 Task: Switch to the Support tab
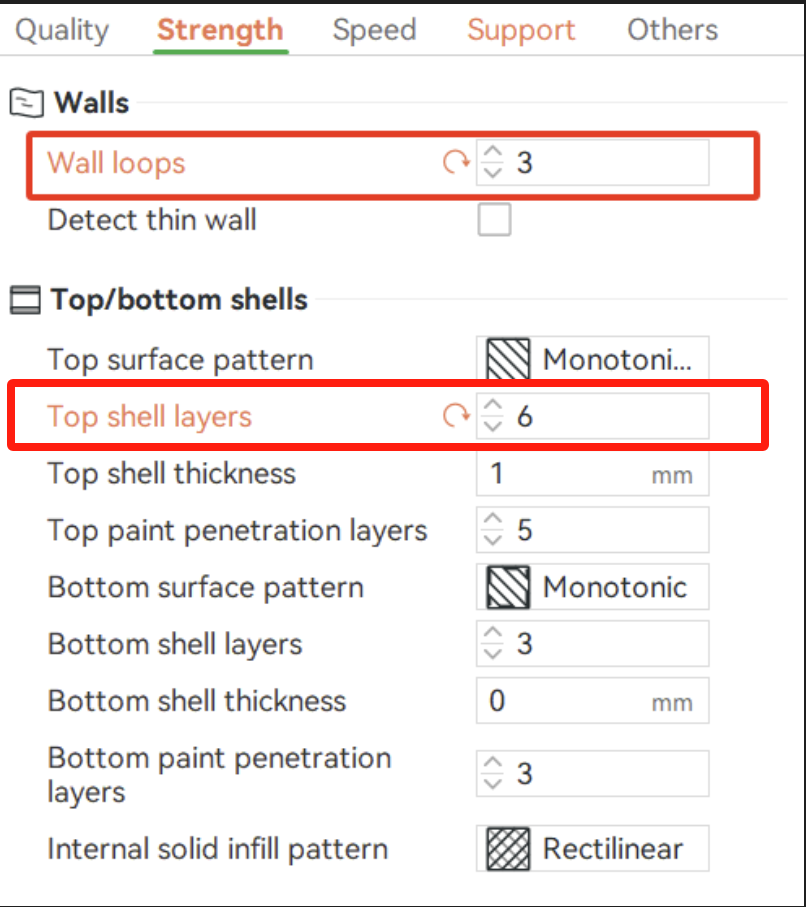click(x=520, y=30)
